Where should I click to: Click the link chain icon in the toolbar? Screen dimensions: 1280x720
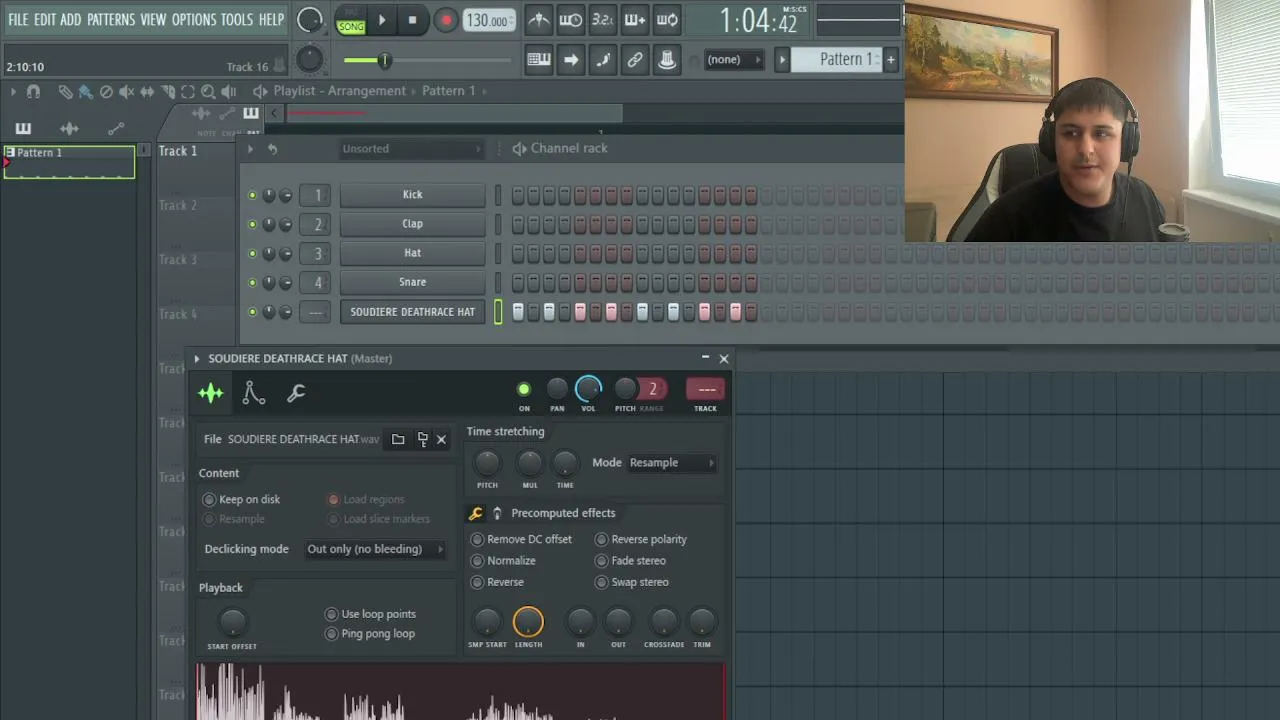coord(635,60)
